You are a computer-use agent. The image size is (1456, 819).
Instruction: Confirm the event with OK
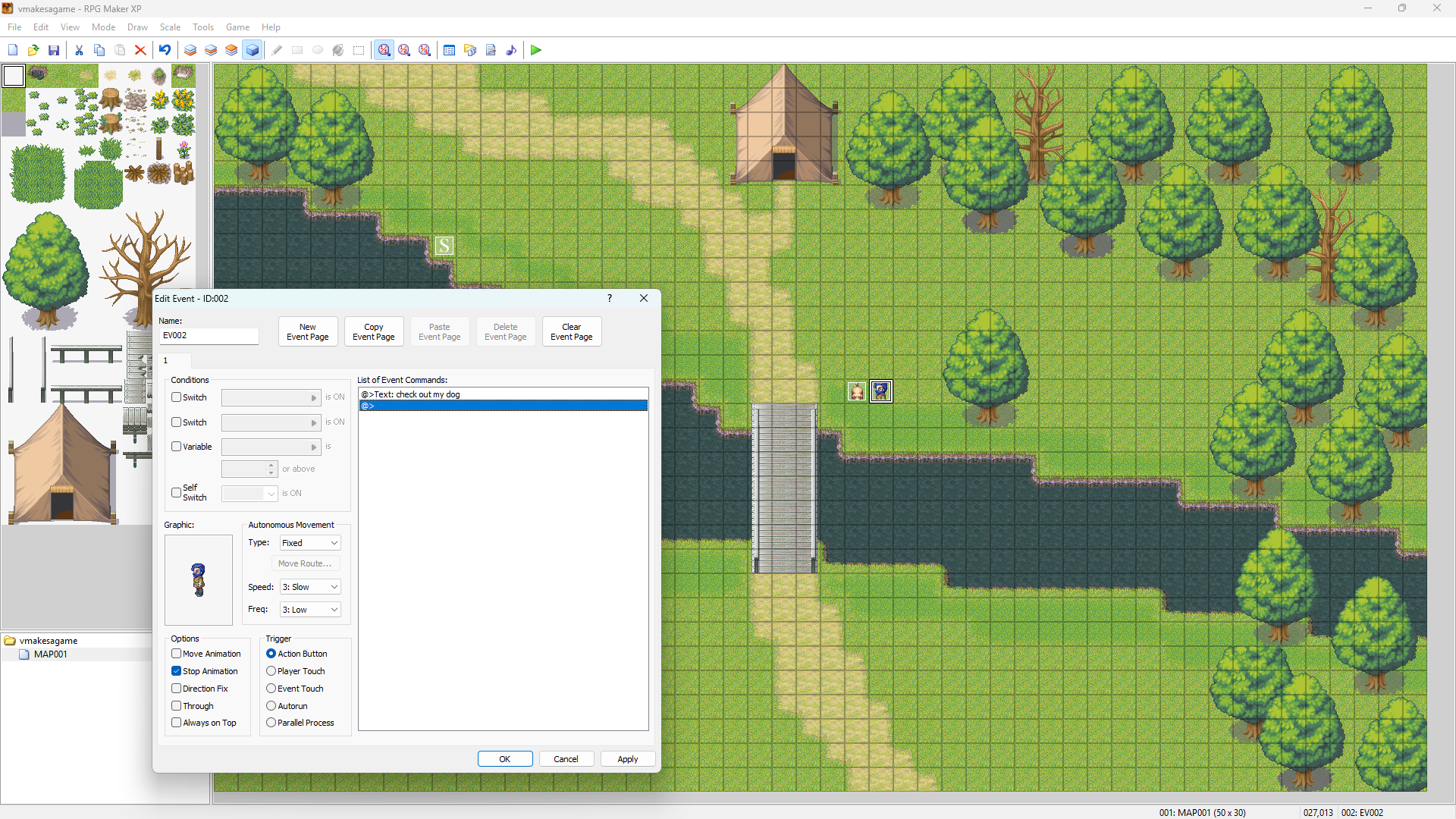click(505, 759)
